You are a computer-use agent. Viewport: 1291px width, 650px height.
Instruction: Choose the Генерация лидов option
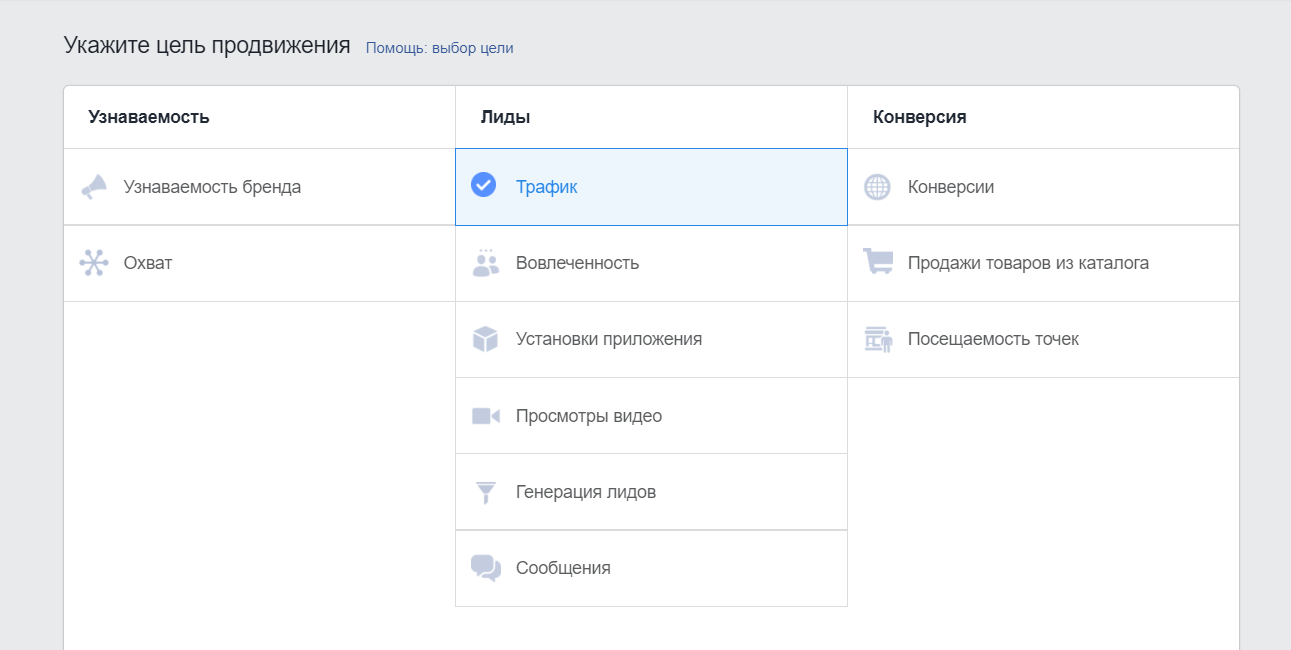click(x=585, y=492)
